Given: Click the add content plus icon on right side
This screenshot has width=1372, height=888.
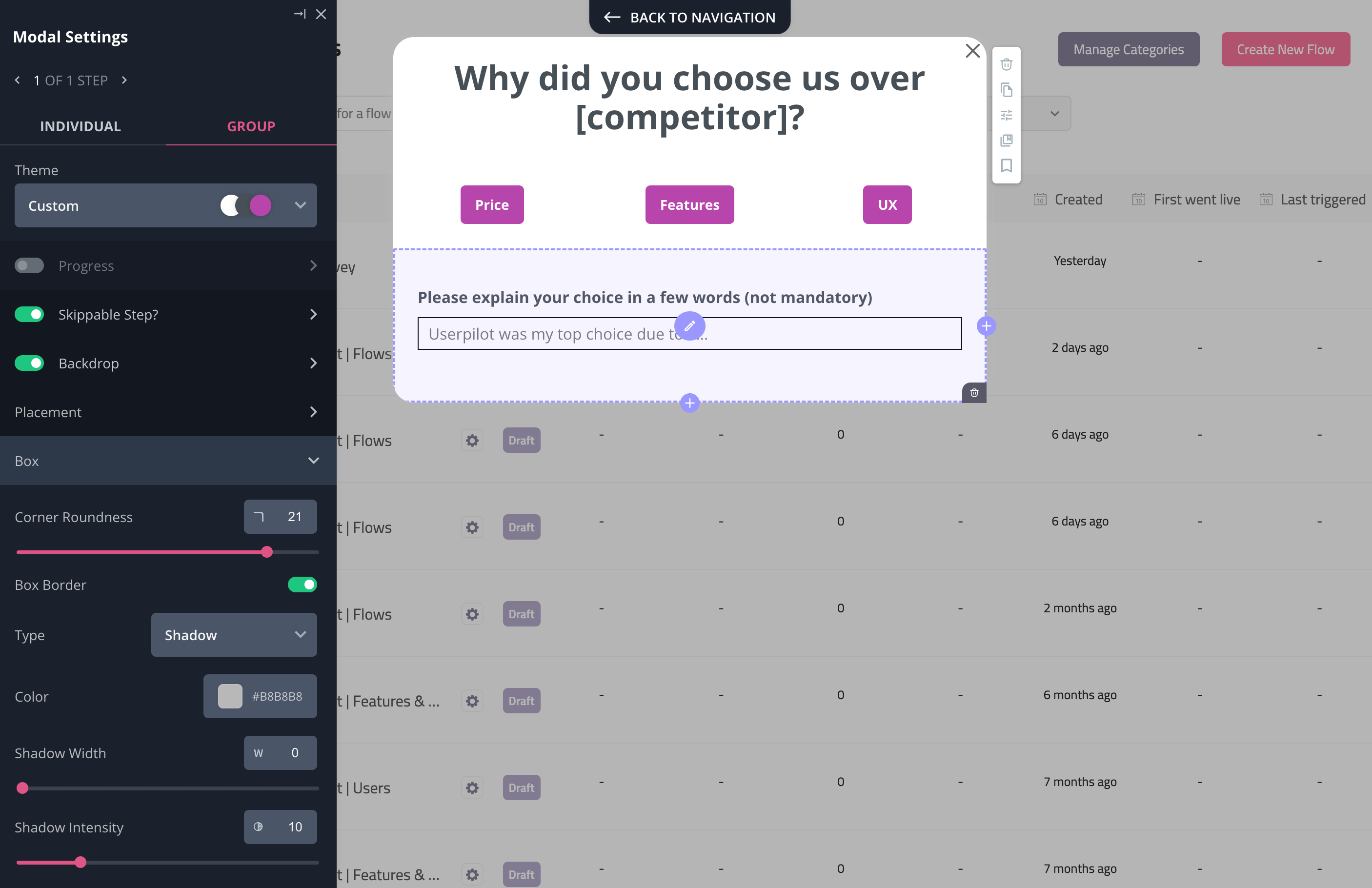Looking at the screenshot, I should [985, 326].
